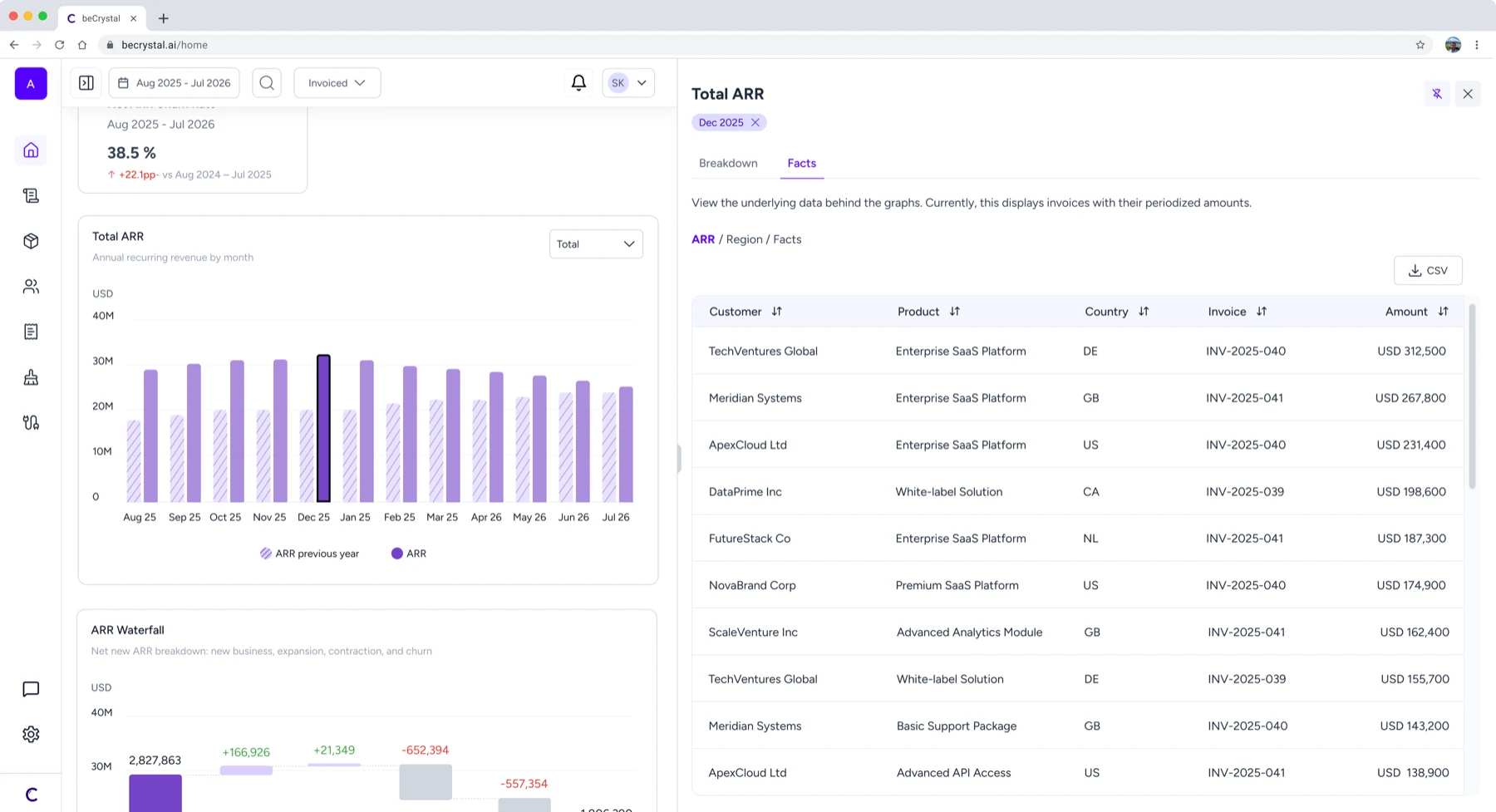This screenshot has height=812, width=1496.
Task: Open the notifications bell
Action: point(578,82)
